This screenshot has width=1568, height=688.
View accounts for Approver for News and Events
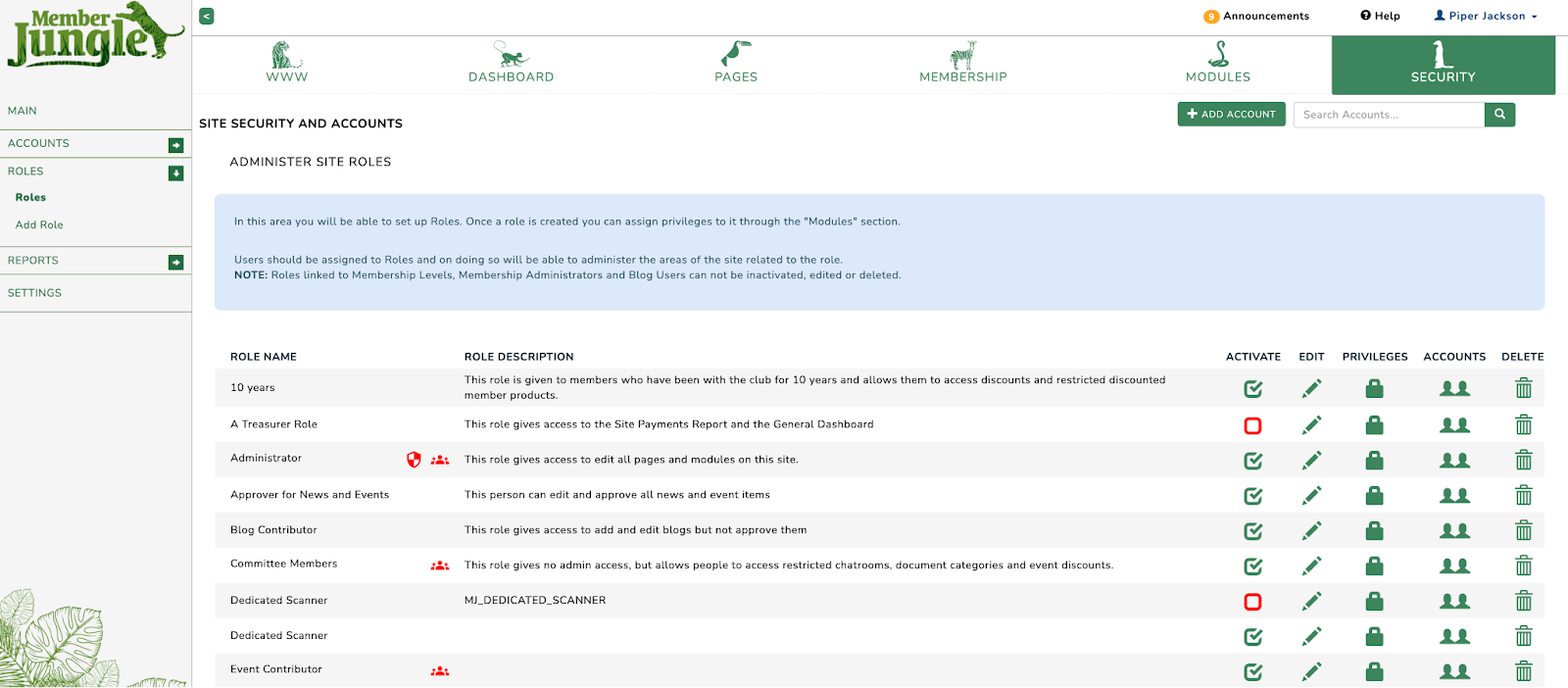coord(1454,495)
